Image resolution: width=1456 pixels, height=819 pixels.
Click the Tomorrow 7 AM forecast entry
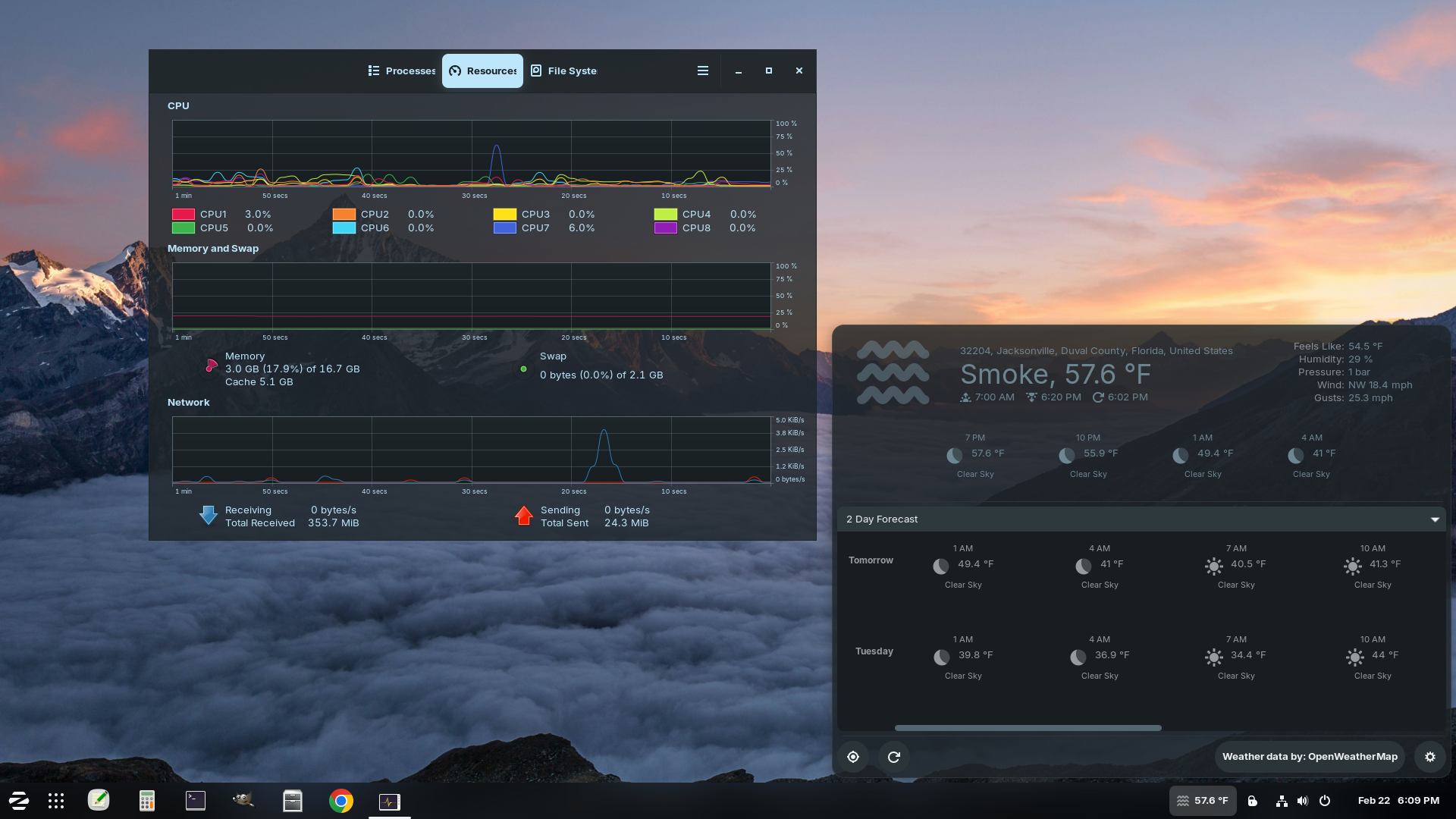pos(1236,566)
